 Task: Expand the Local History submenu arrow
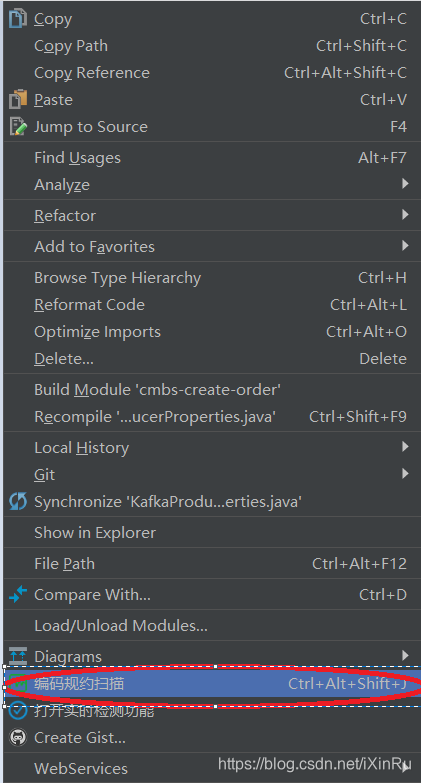405,447
